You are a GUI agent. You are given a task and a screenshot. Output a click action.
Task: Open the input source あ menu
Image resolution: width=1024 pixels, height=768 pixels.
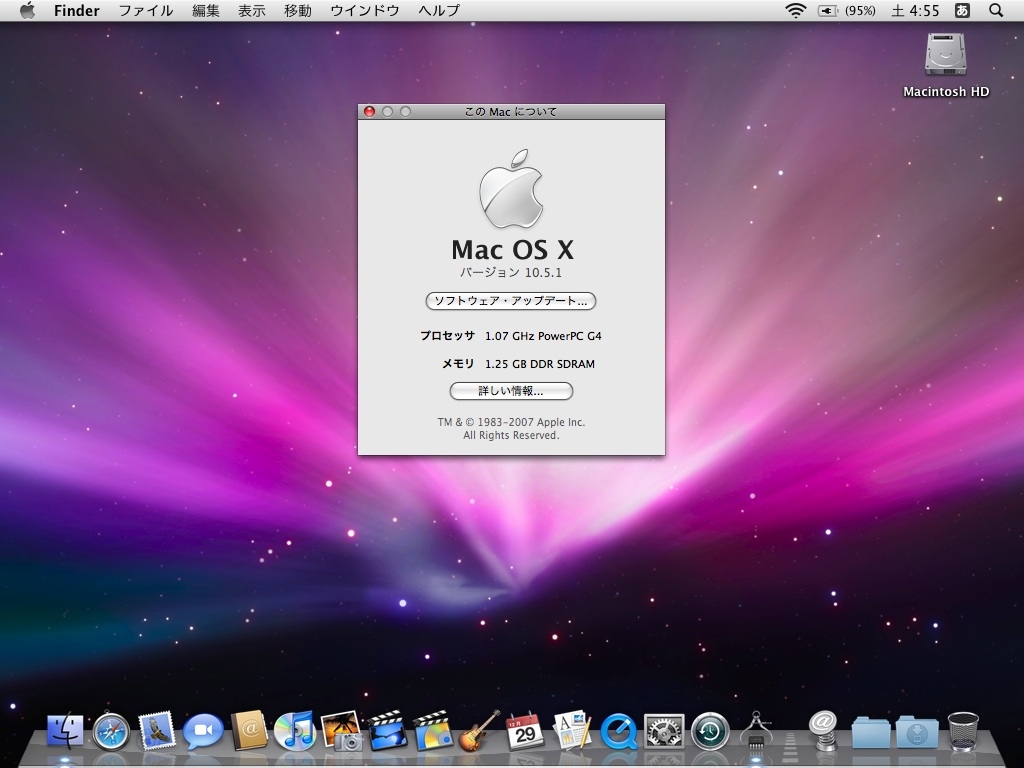[x=962, y=11]
